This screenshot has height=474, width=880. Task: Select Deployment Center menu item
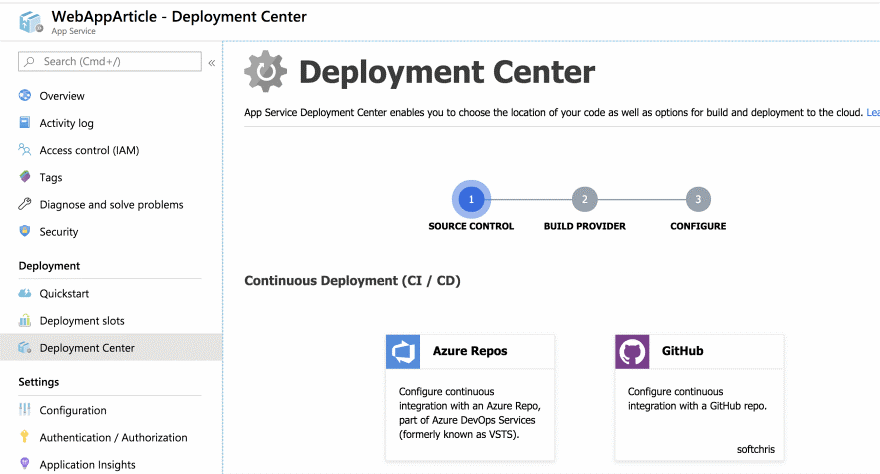[87, 348]
